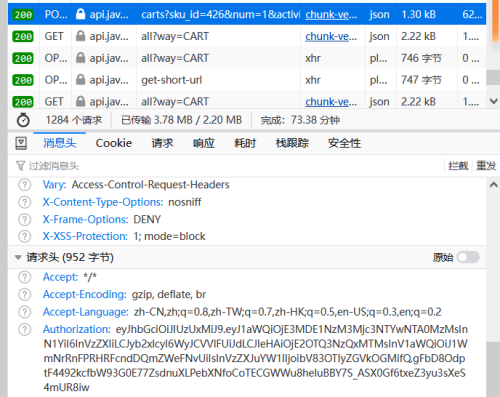Switch to the 响应 tab

click(x=204, y=143)
